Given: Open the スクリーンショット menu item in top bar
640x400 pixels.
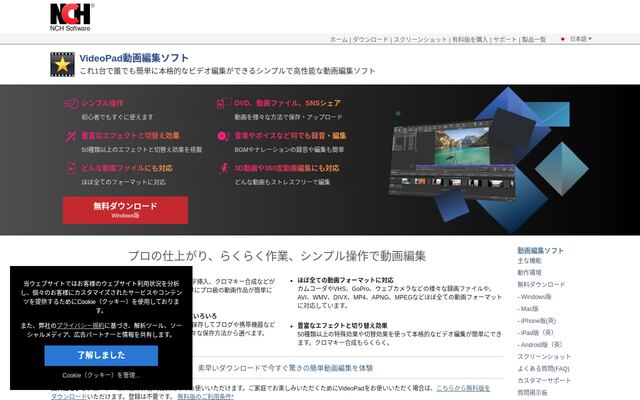Looking at the screenshot, I should [420, 40].
